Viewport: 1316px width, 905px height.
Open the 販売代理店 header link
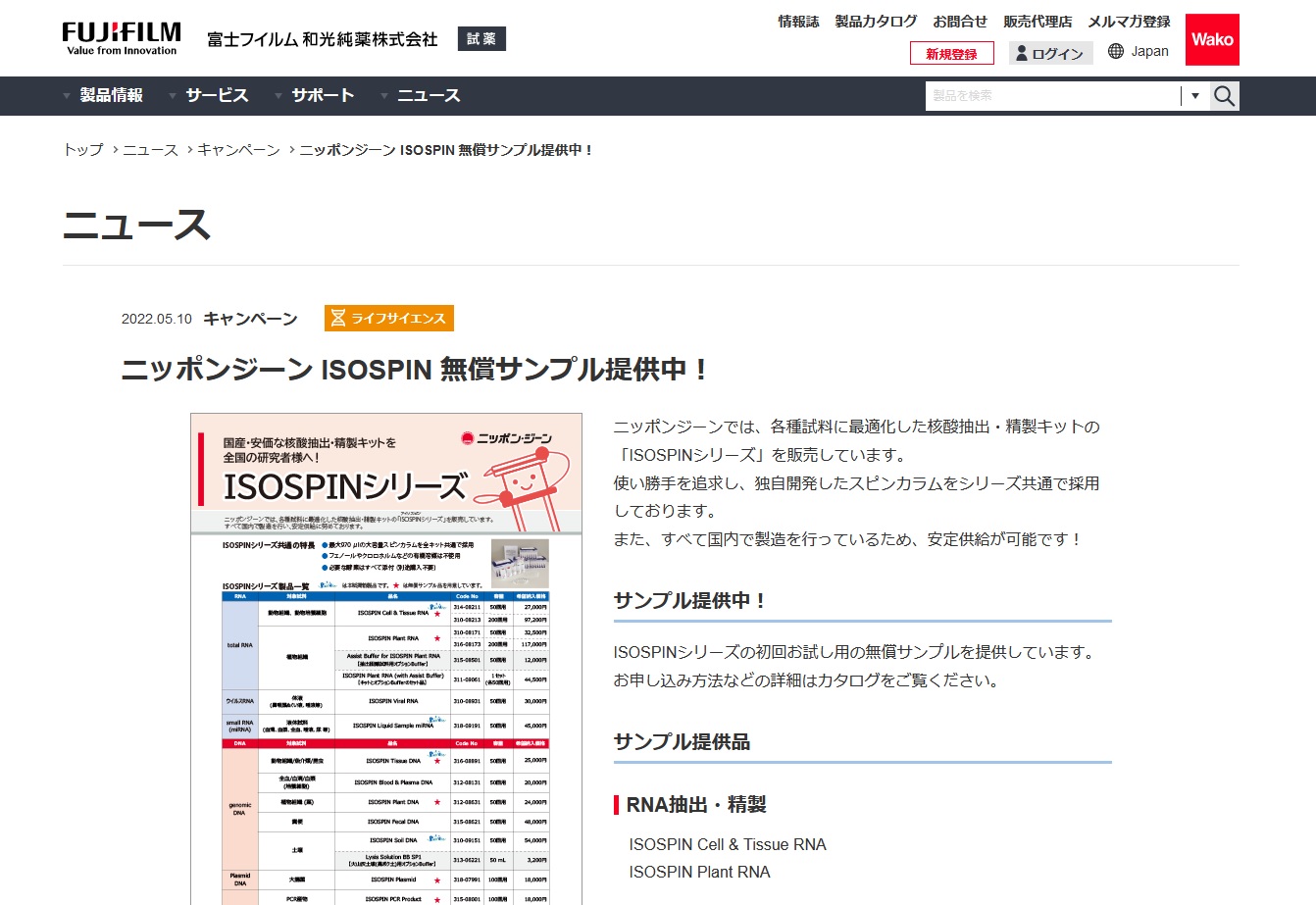[x=1038, y=22]
